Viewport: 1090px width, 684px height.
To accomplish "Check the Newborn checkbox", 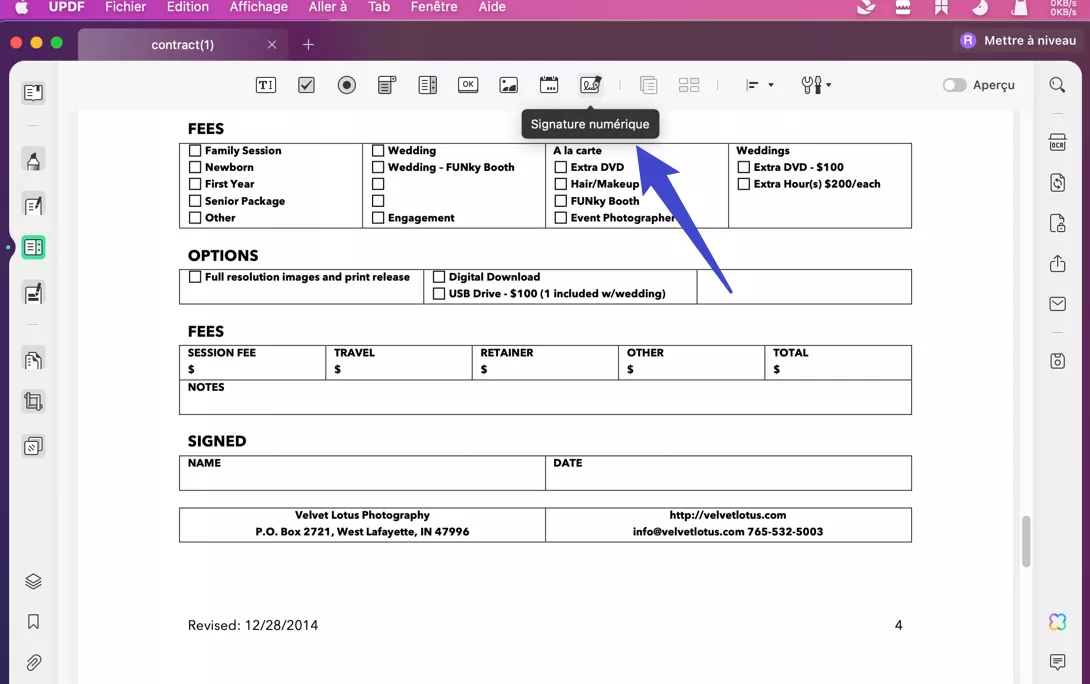I will point(195,167).
